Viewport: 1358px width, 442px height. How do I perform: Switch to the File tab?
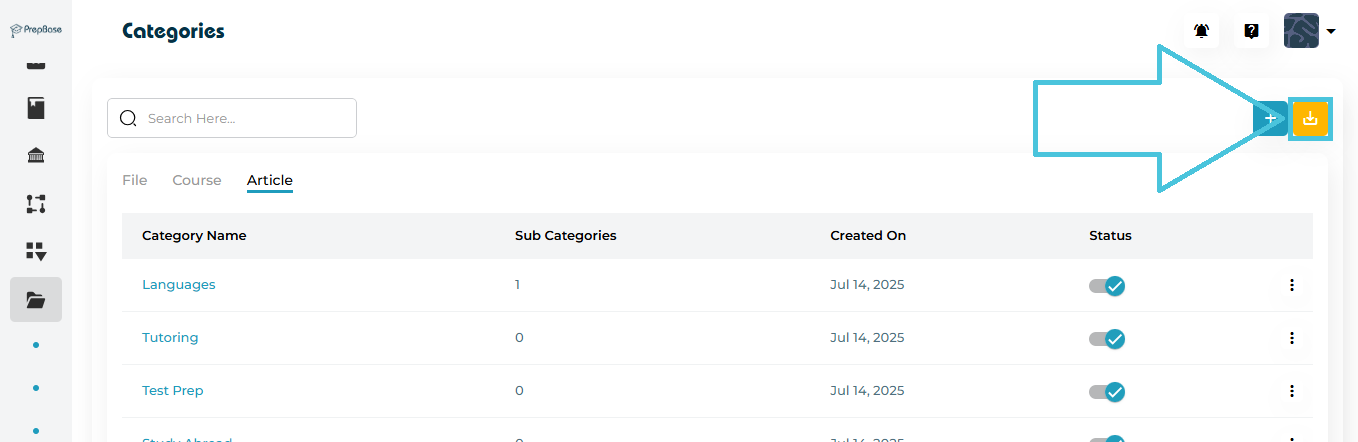[x=134, y=181]
